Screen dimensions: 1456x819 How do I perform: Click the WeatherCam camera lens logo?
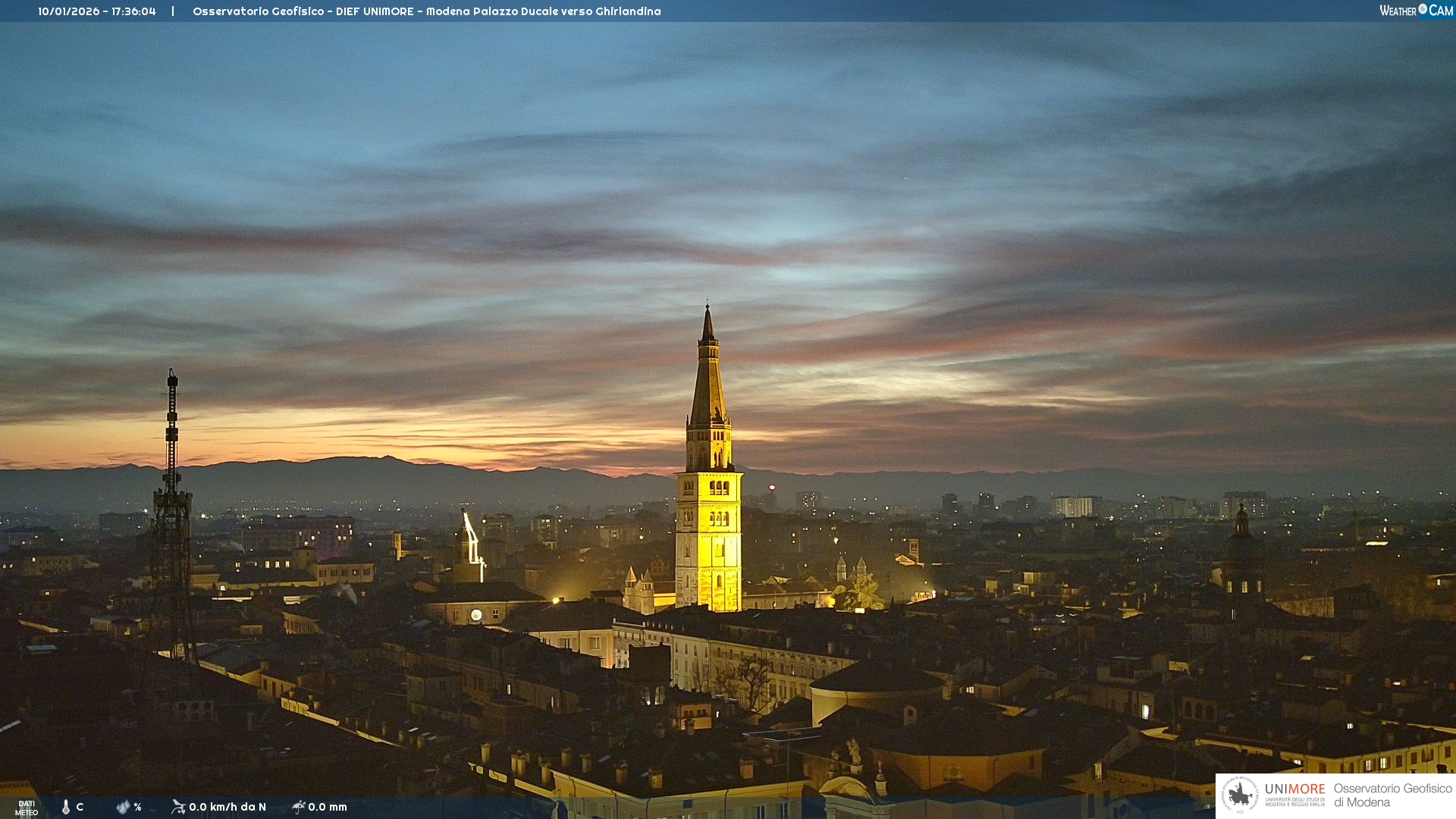1423,9
